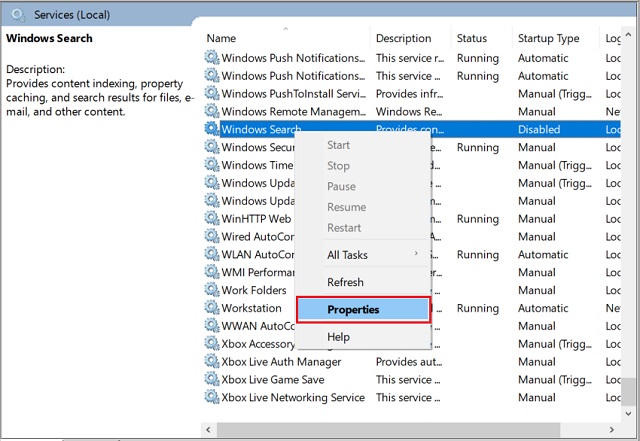Select the Workstation service name

[251, 308]
